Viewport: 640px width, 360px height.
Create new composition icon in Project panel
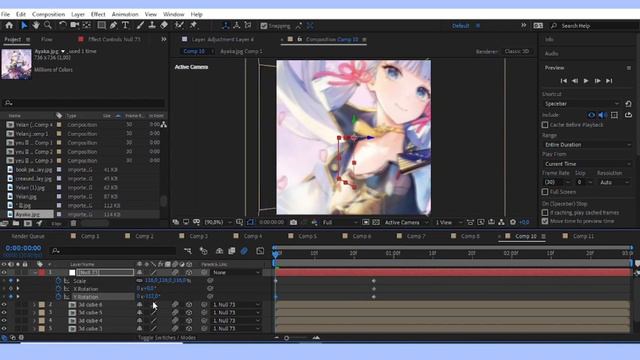tap(28, 223)
